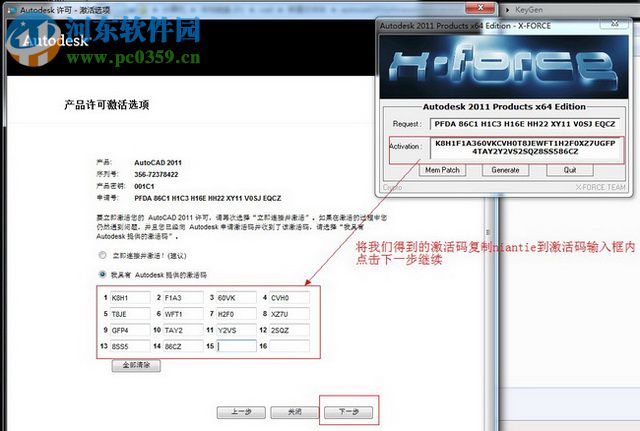Screen dimensions: 640x431
Task: Click the Back (上一步) button
Action: [241, 412]
